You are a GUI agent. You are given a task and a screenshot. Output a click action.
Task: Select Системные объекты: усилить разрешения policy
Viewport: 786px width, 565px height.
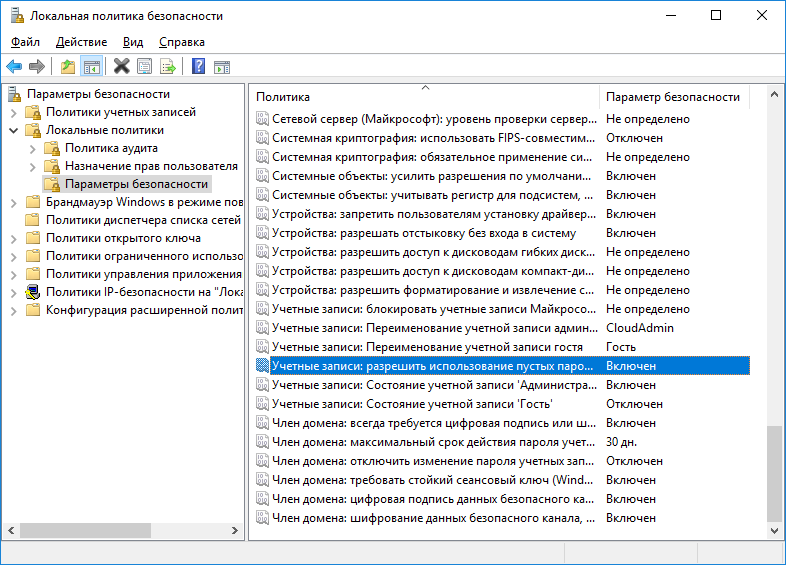[x=502, y=176]
